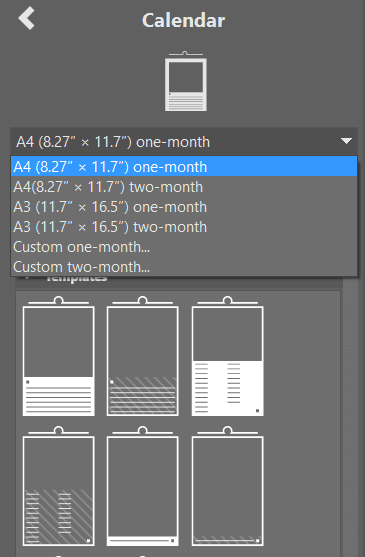The image size is (365, 557).
Task: Collapse the calendar size dropdown arrow
Action: click(x=346, y=141)
